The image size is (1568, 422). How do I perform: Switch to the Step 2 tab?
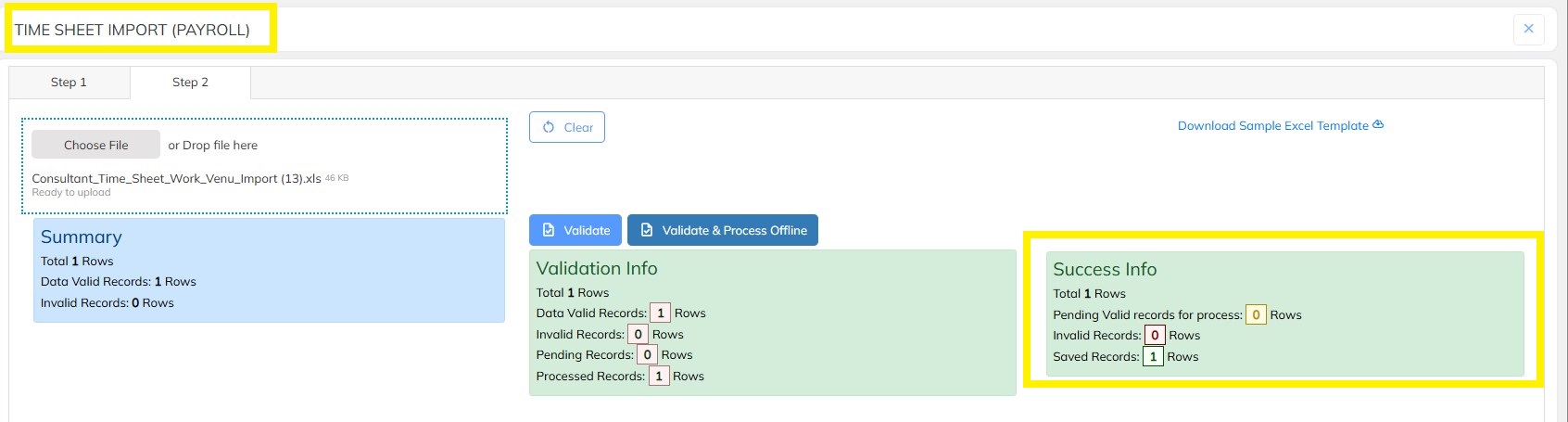tap(190, 83)
